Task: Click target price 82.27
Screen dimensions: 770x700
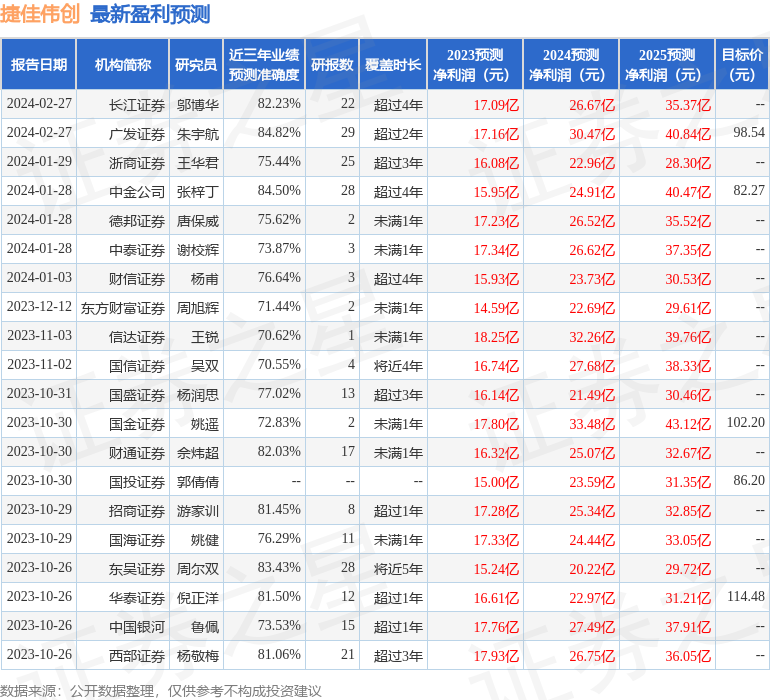Action: [749, 190]
